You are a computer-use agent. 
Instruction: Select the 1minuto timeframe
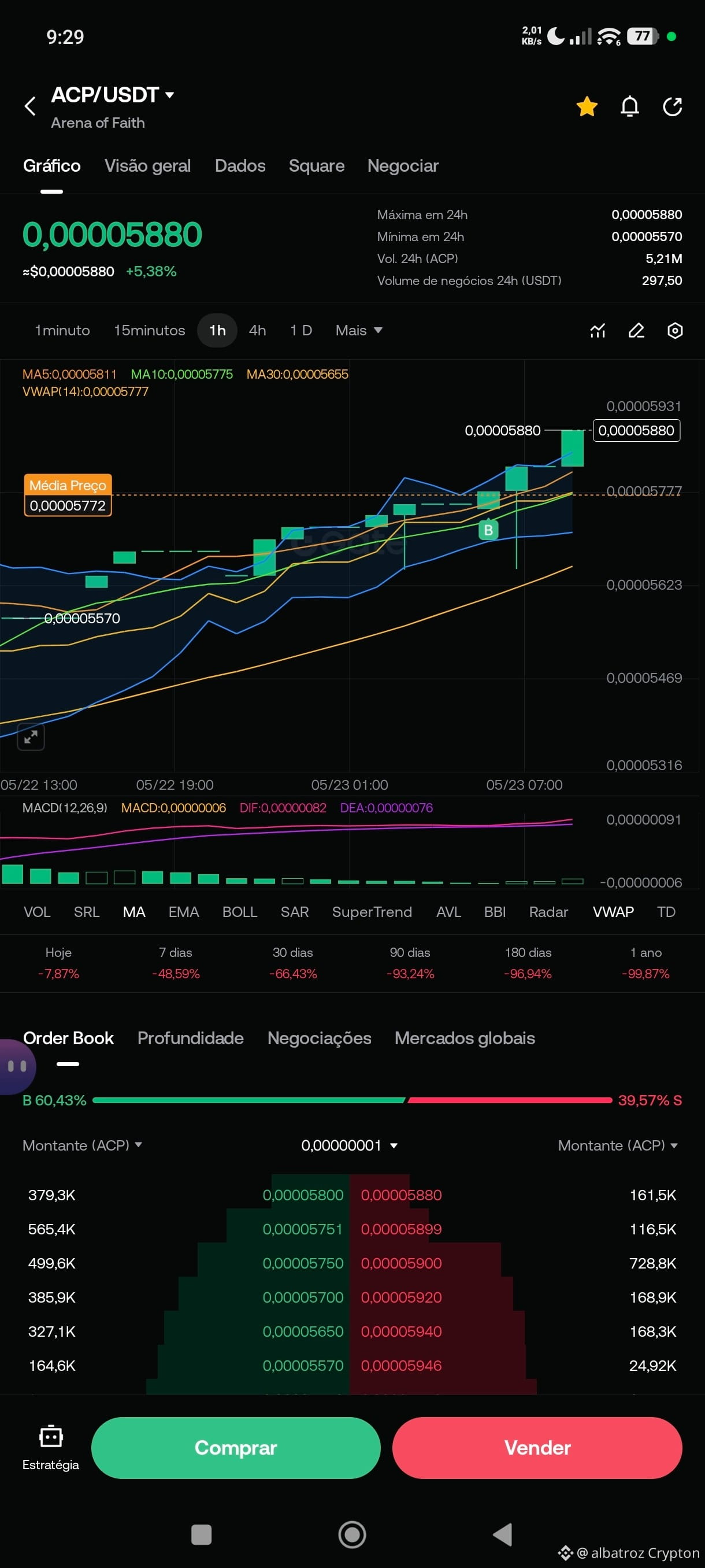point(62,331)
